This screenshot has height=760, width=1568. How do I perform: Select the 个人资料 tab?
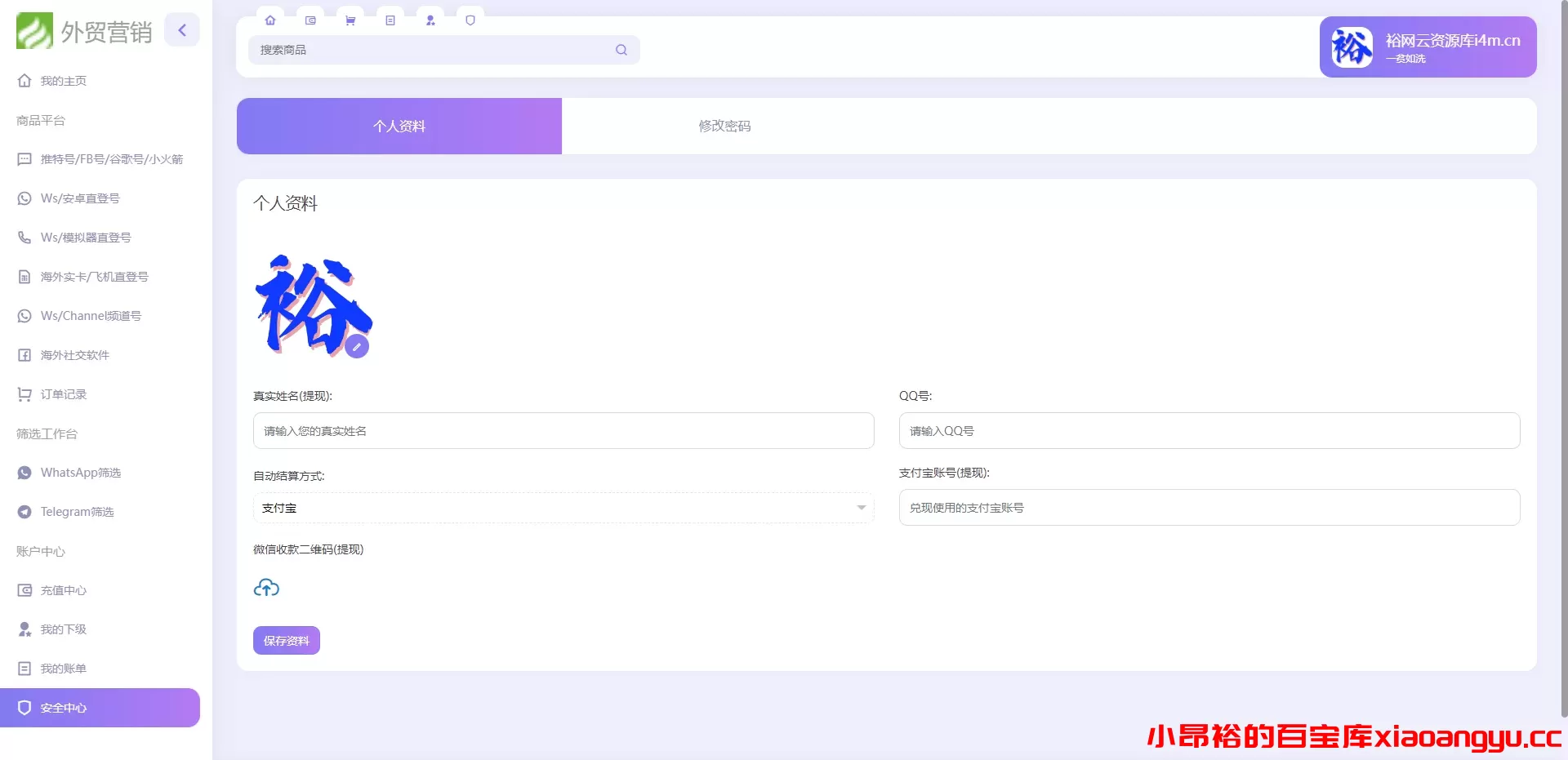click(399, 126)
